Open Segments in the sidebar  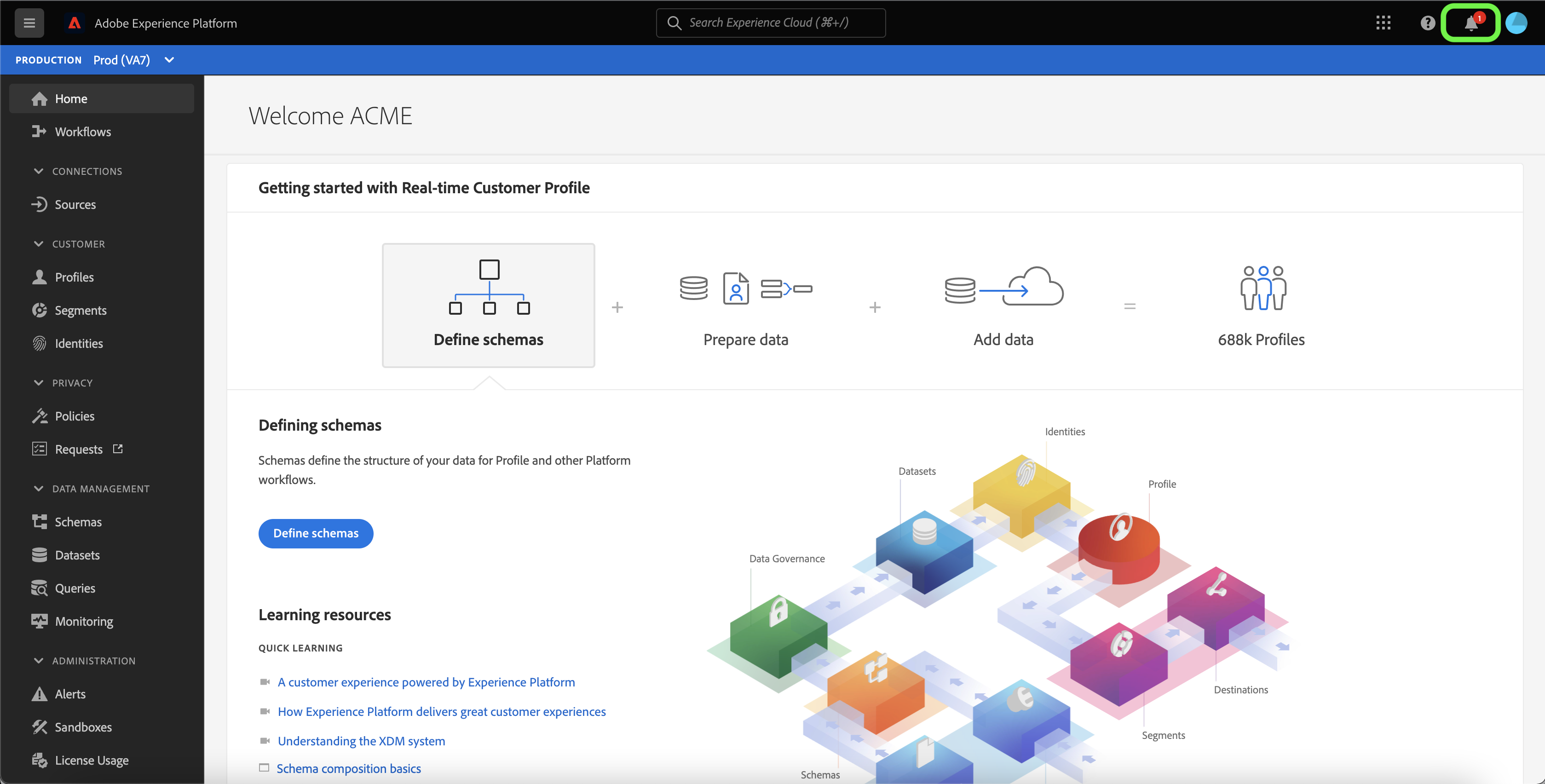[x=81, y=310]
